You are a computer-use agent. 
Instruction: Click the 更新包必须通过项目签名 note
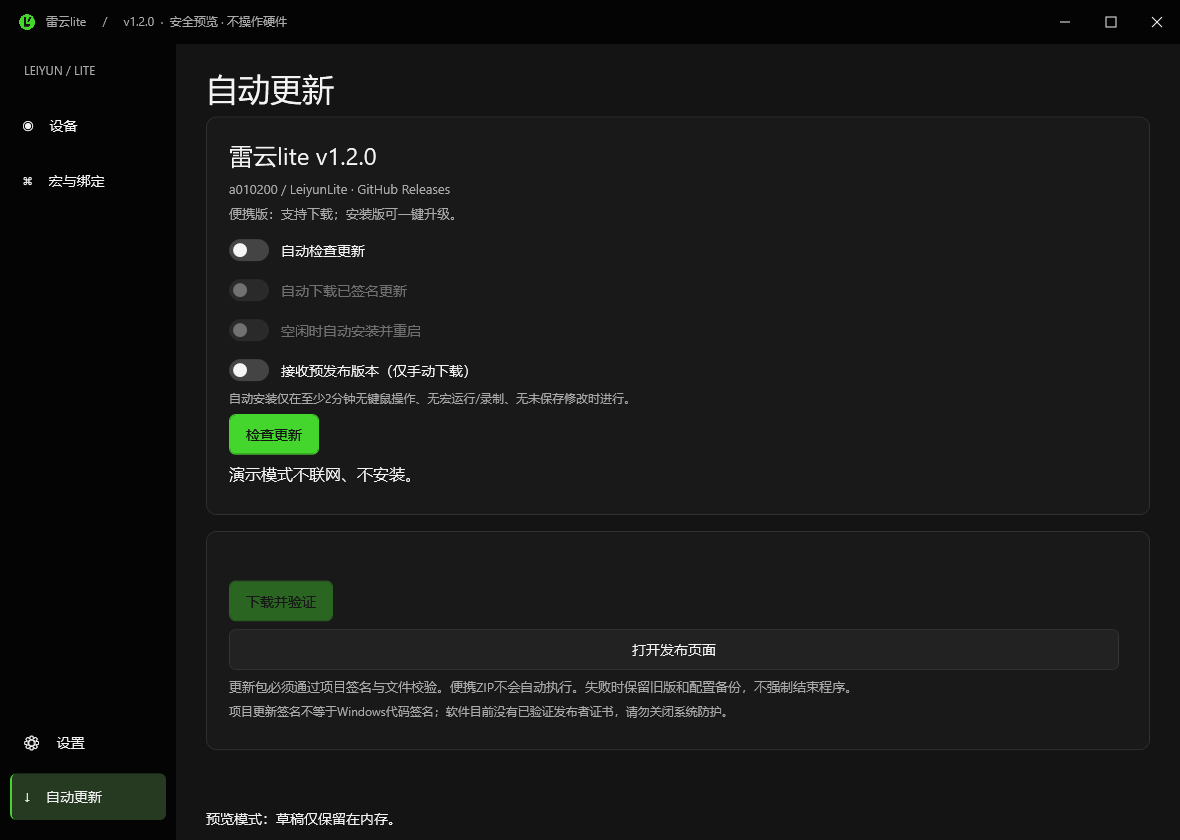tap(542, 687)
